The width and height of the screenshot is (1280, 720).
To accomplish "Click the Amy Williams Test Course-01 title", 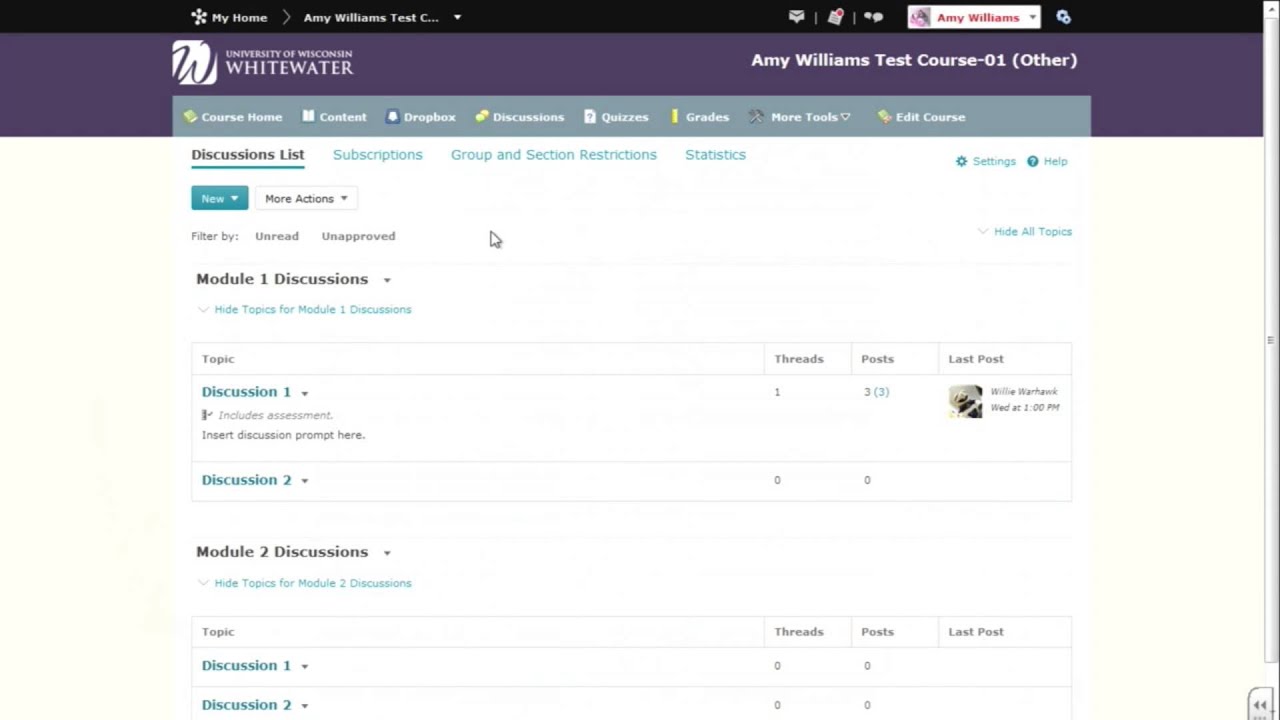I will click(x=914, y=60).
